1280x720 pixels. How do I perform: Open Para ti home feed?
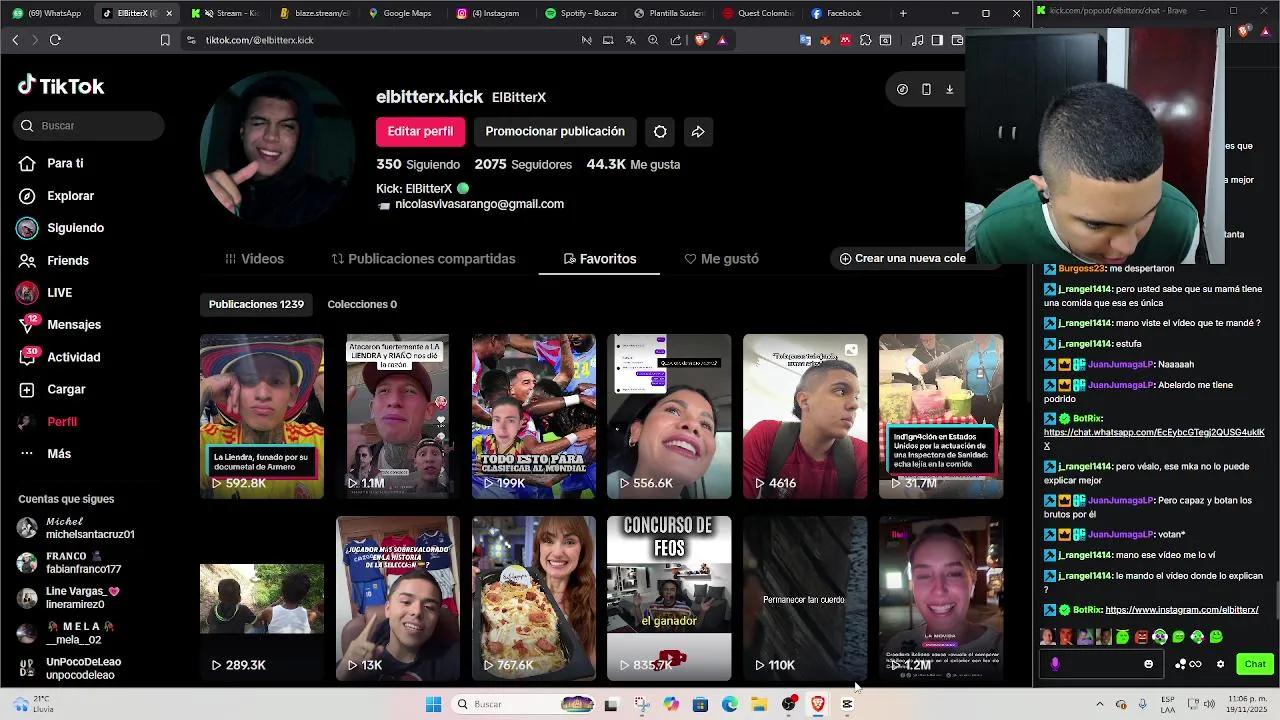52,163
